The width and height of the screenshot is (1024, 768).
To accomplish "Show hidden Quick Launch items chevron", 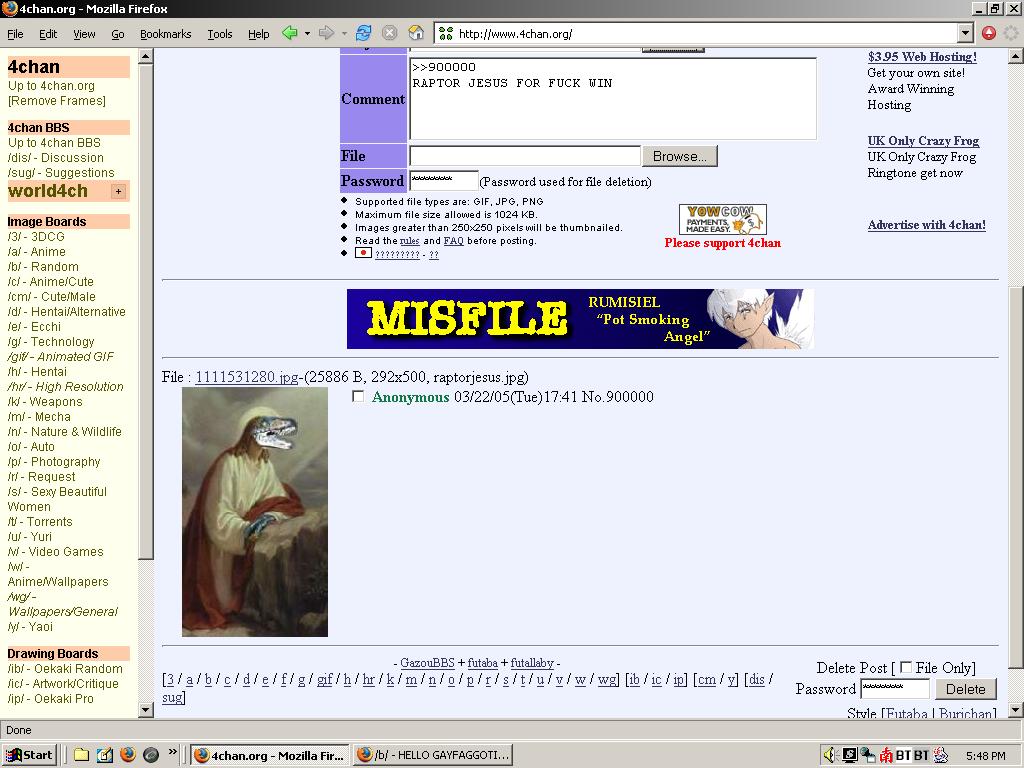I will pos(172,752).
